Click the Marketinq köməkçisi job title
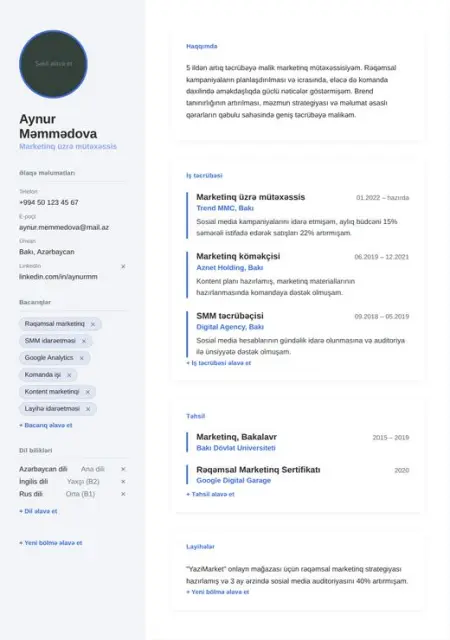This screenshot has height=640, width=450. pos(238,256)
